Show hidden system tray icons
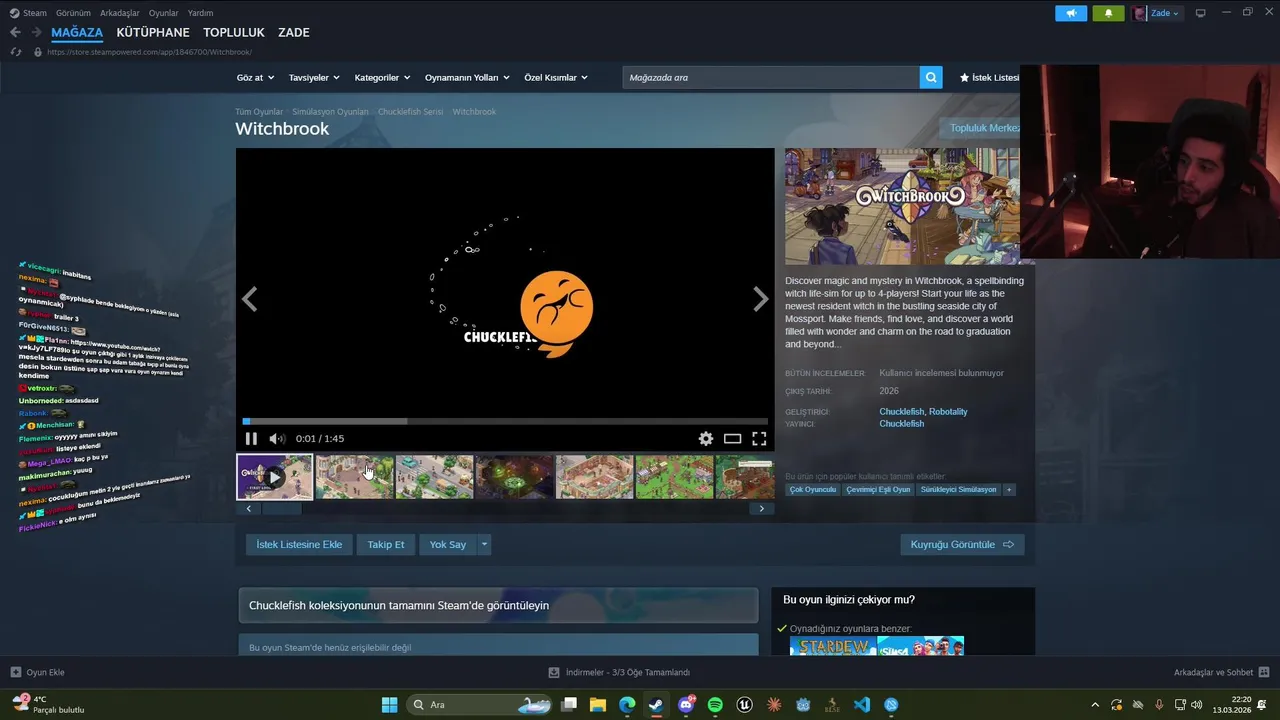 (1095, 704)
